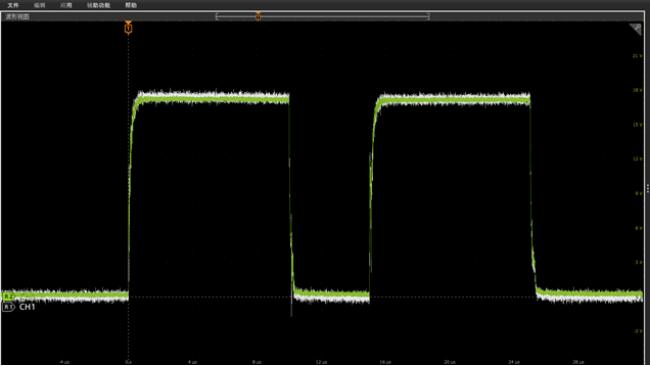Screen dimensions: 650x366
Task: Click the orange trigger marker in overview bar
Action: click(258, 16)
